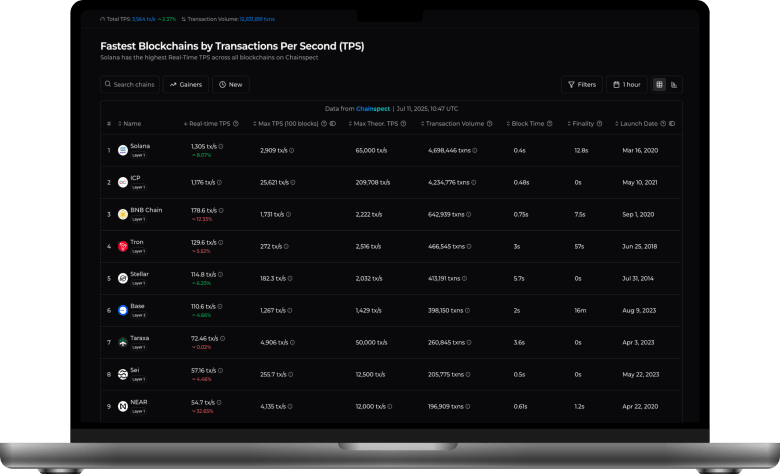The image size is (780, 474).
Task: Sort by Max Theor. TPS column
Action: pyautogui.click(x=374, y=124)
